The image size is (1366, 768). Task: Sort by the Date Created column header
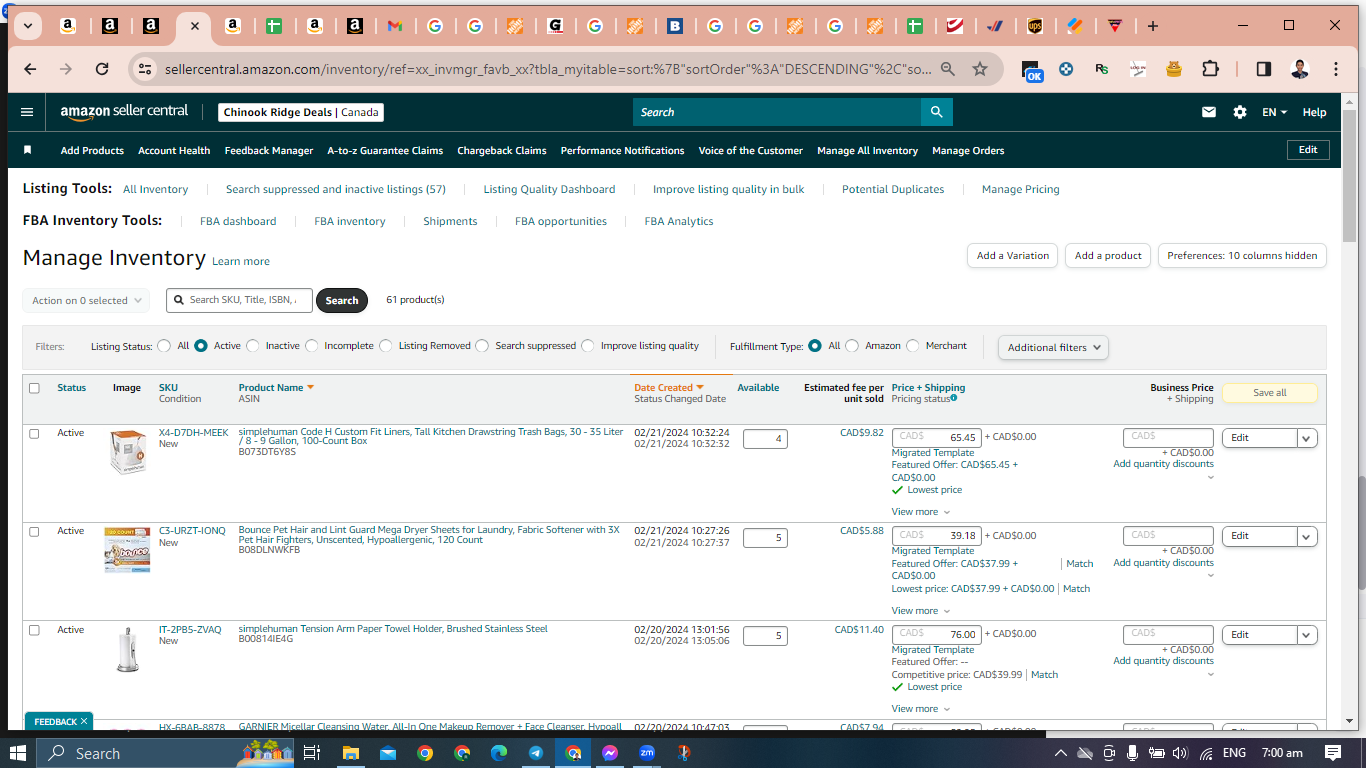[668, 388]
